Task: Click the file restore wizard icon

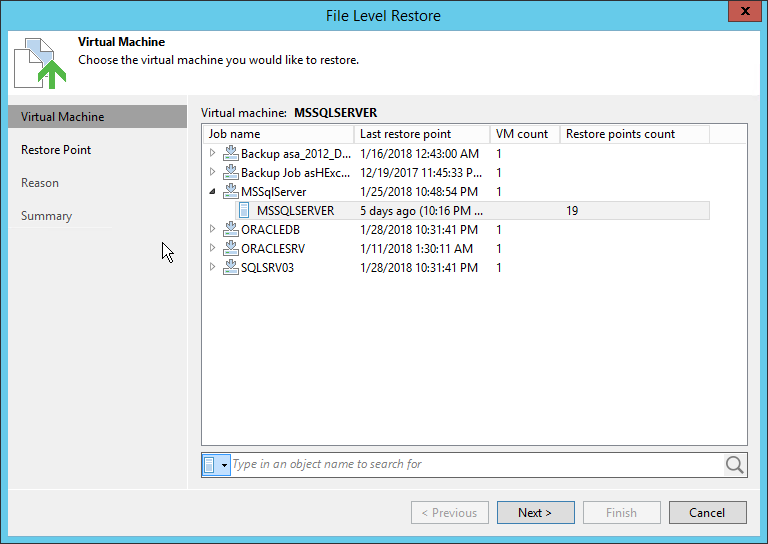Action: click(40, 63)
